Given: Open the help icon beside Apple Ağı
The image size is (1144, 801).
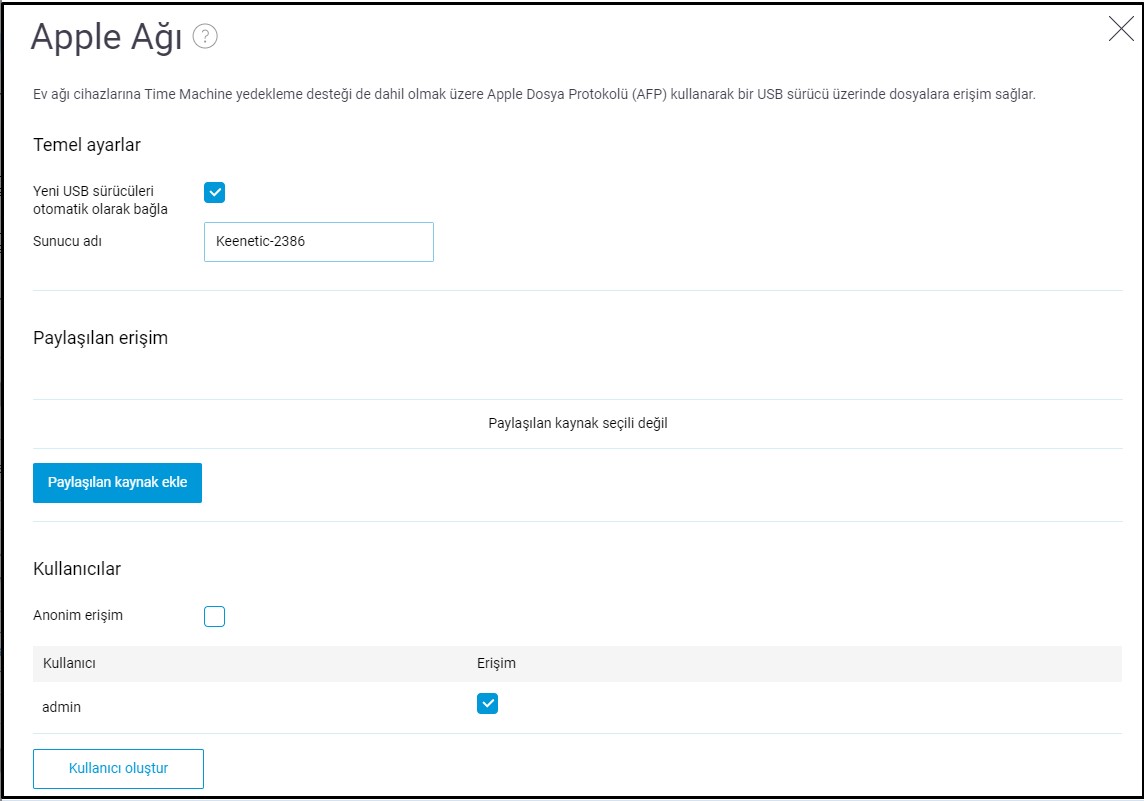Looking at the screenshot, I should (x=205, y=37).
